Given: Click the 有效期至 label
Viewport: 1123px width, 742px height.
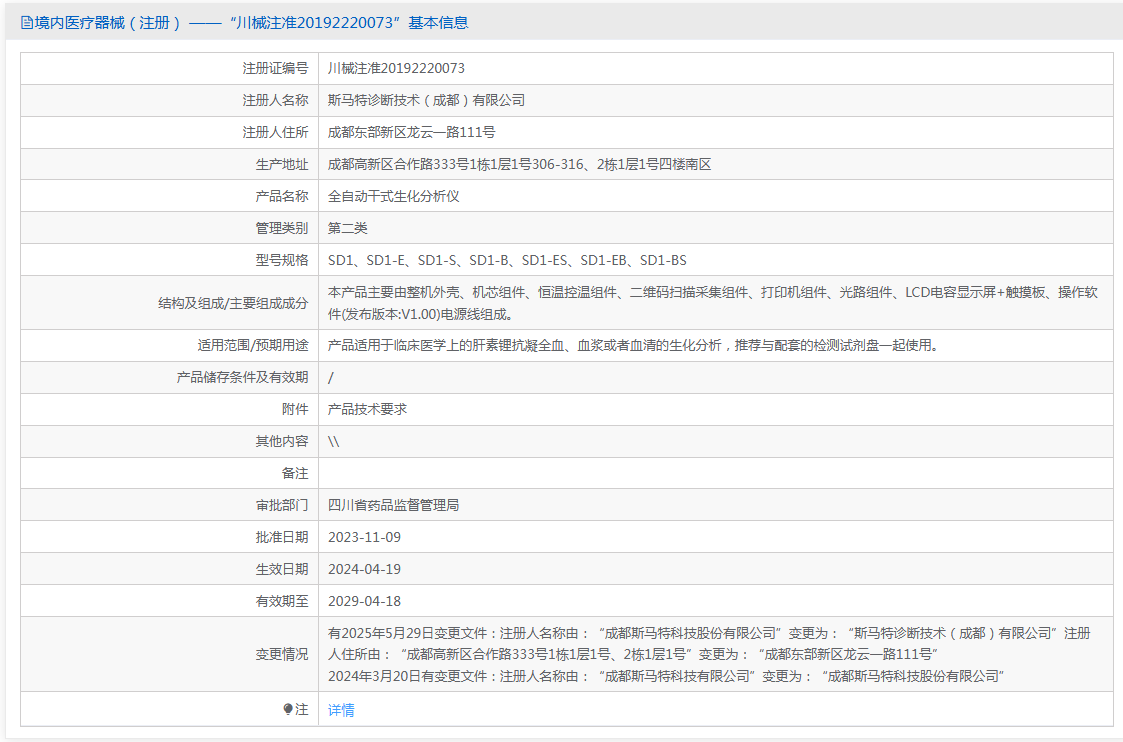Looking at the screenshot, I should pyautogui.click(x=281, y=601).
